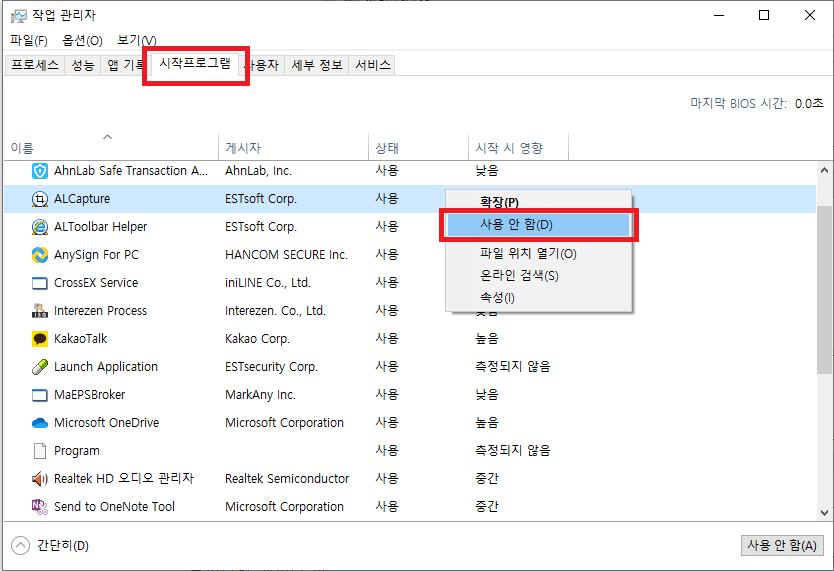This screenshot has width=834, height=571.
Task: Select the Microsoft OneDrive row name
Action: tap(106, 423)
